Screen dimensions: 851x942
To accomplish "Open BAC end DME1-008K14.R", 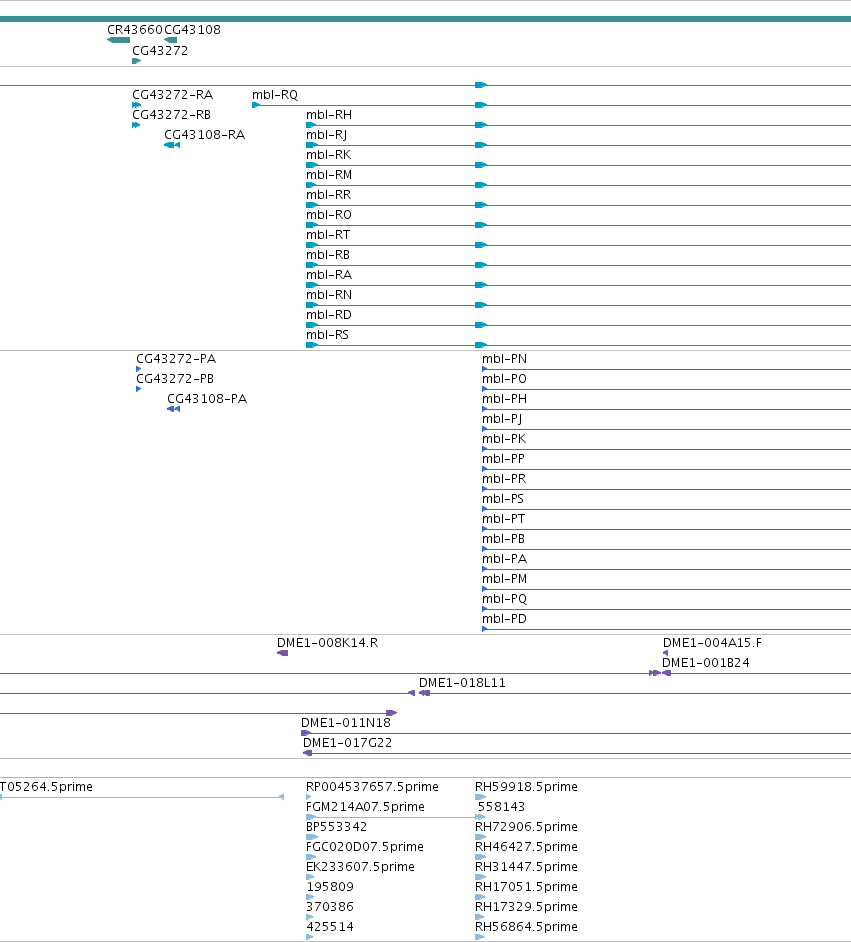I will [327, 643].
